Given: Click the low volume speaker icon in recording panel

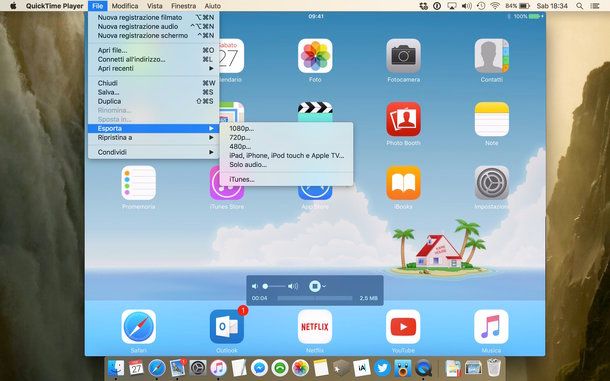Looking at the screenshot, I should [x=254, y=286].
